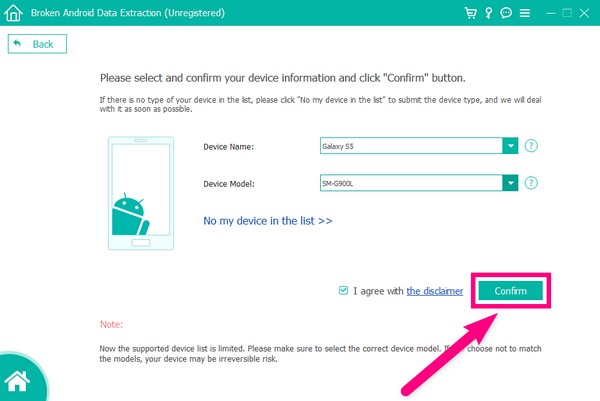
Task: Open the Device Name dropdown arrow
Action: 510,146
